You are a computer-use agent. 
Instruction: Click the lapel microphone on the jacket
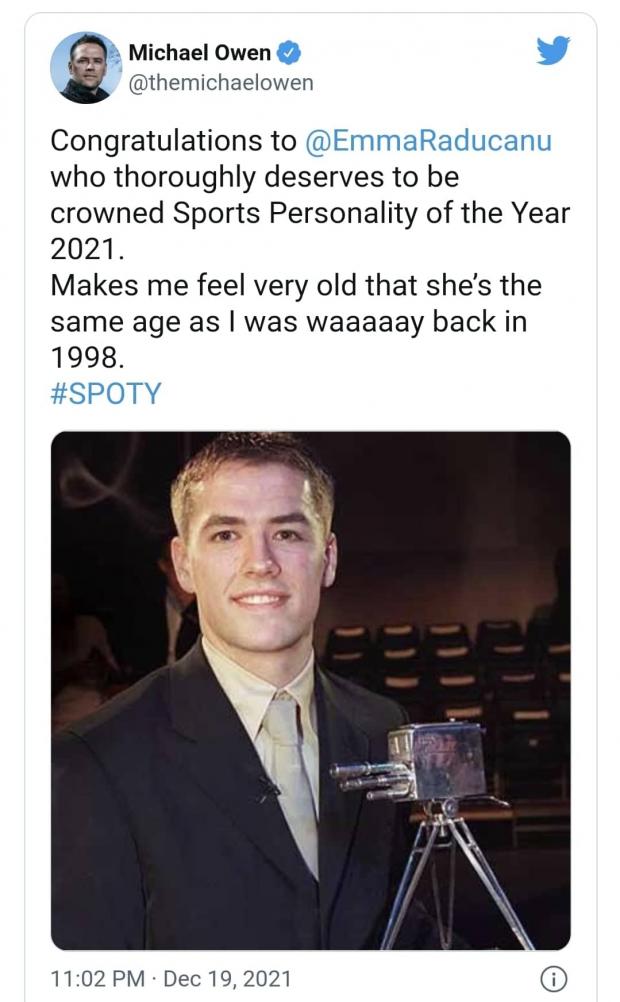(x=267, y=787)
